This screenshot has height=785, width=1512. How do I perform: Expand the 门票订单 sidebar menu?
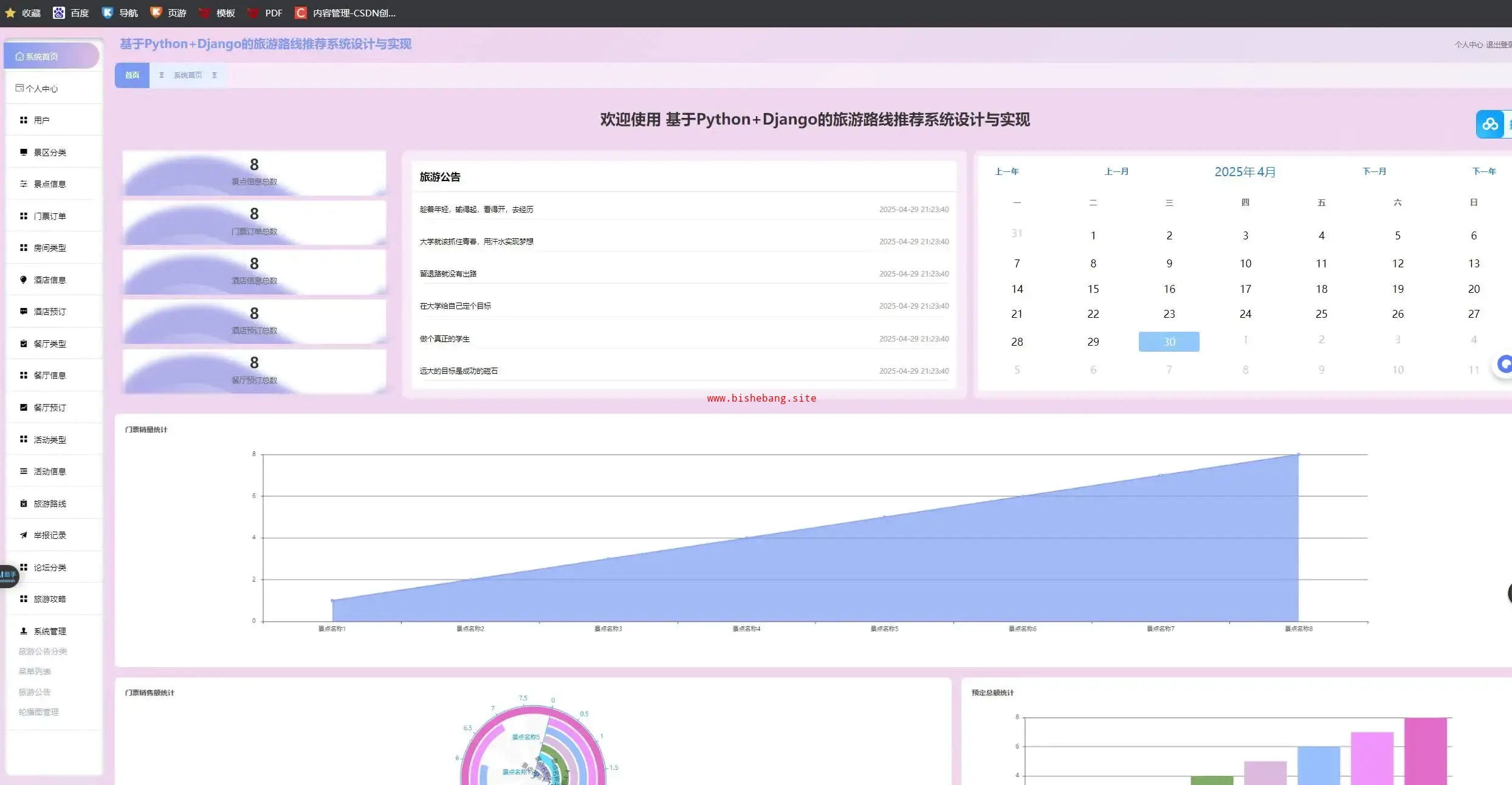(50, 216)
